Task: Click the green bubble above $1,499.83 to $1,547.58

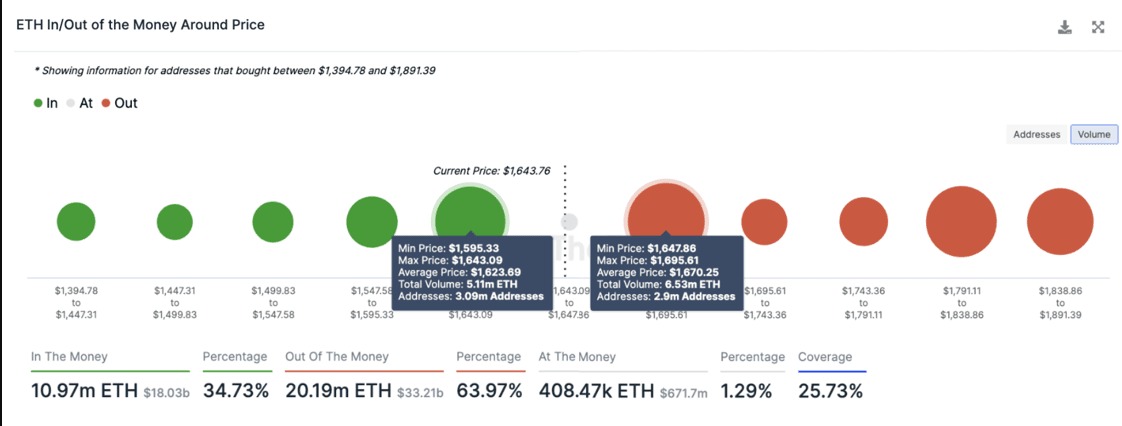Action: [273, 222]
